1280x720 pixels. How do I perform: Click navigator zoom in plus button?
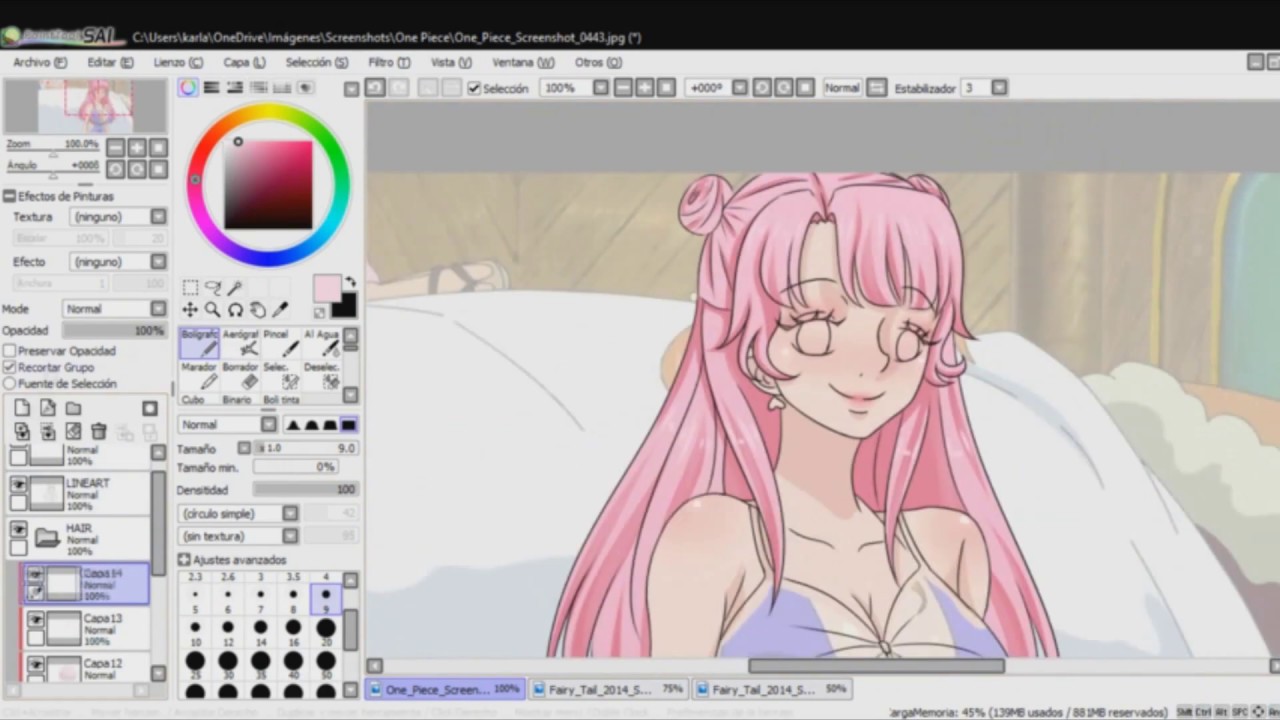point(138,148)
